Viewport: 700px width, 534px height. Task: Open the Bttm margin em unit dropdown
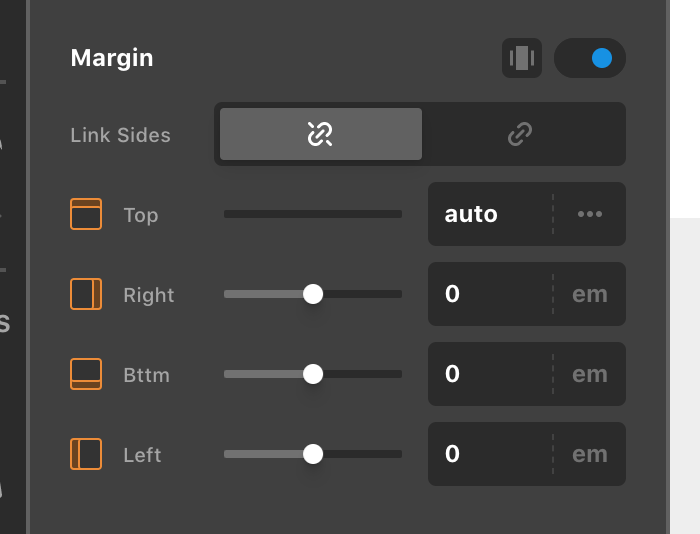[x=590, y=374]
